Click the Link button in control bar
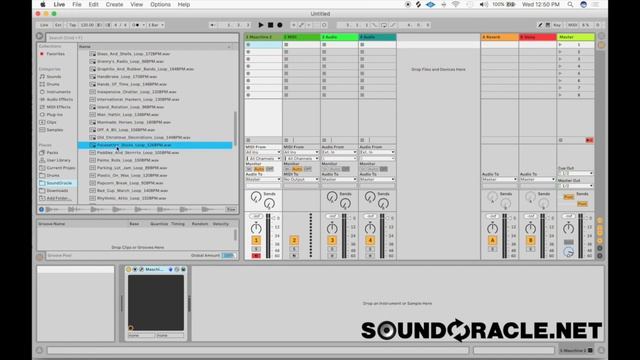This screenshot has height=360, width=640. (44, 25)
